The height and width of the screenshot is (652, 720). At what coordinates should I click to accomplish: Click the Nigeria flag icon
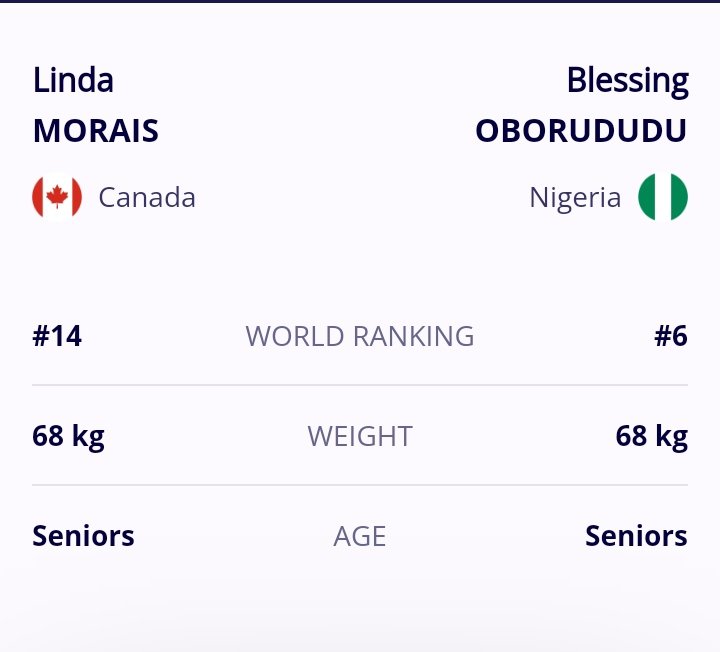point(664,197)
